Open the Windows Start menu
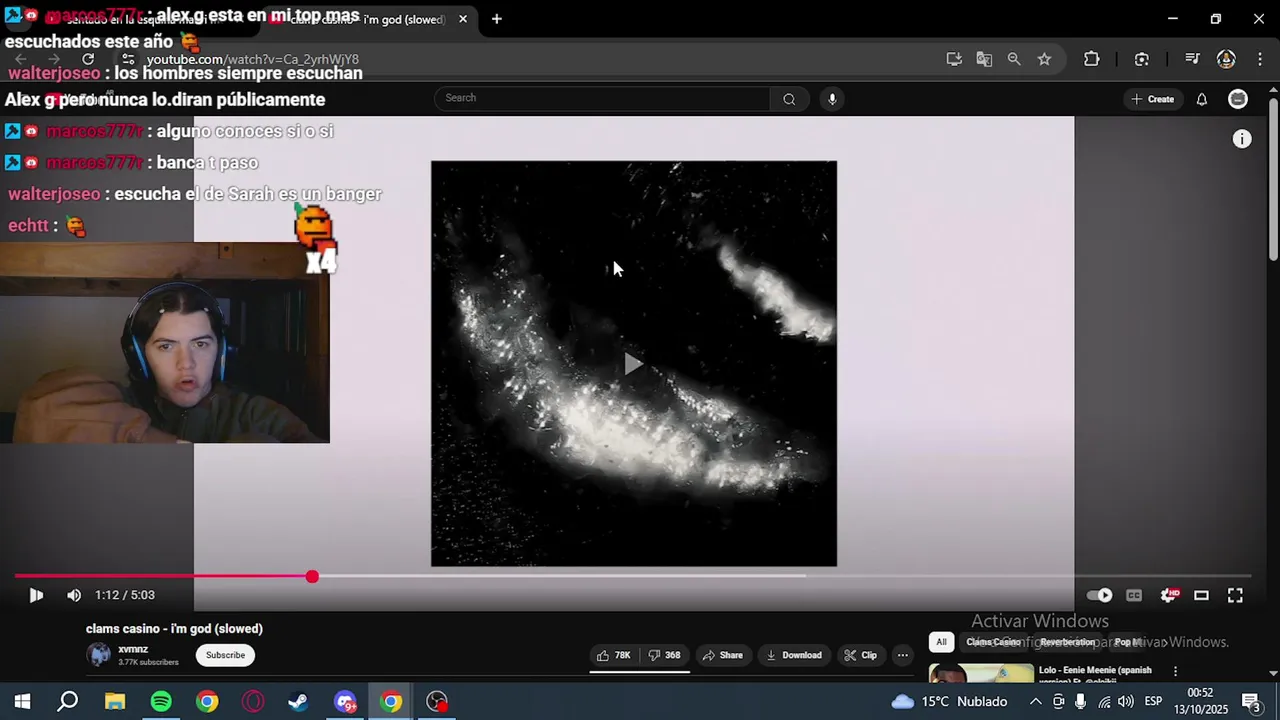1280x720 pixels. [22, 702]
